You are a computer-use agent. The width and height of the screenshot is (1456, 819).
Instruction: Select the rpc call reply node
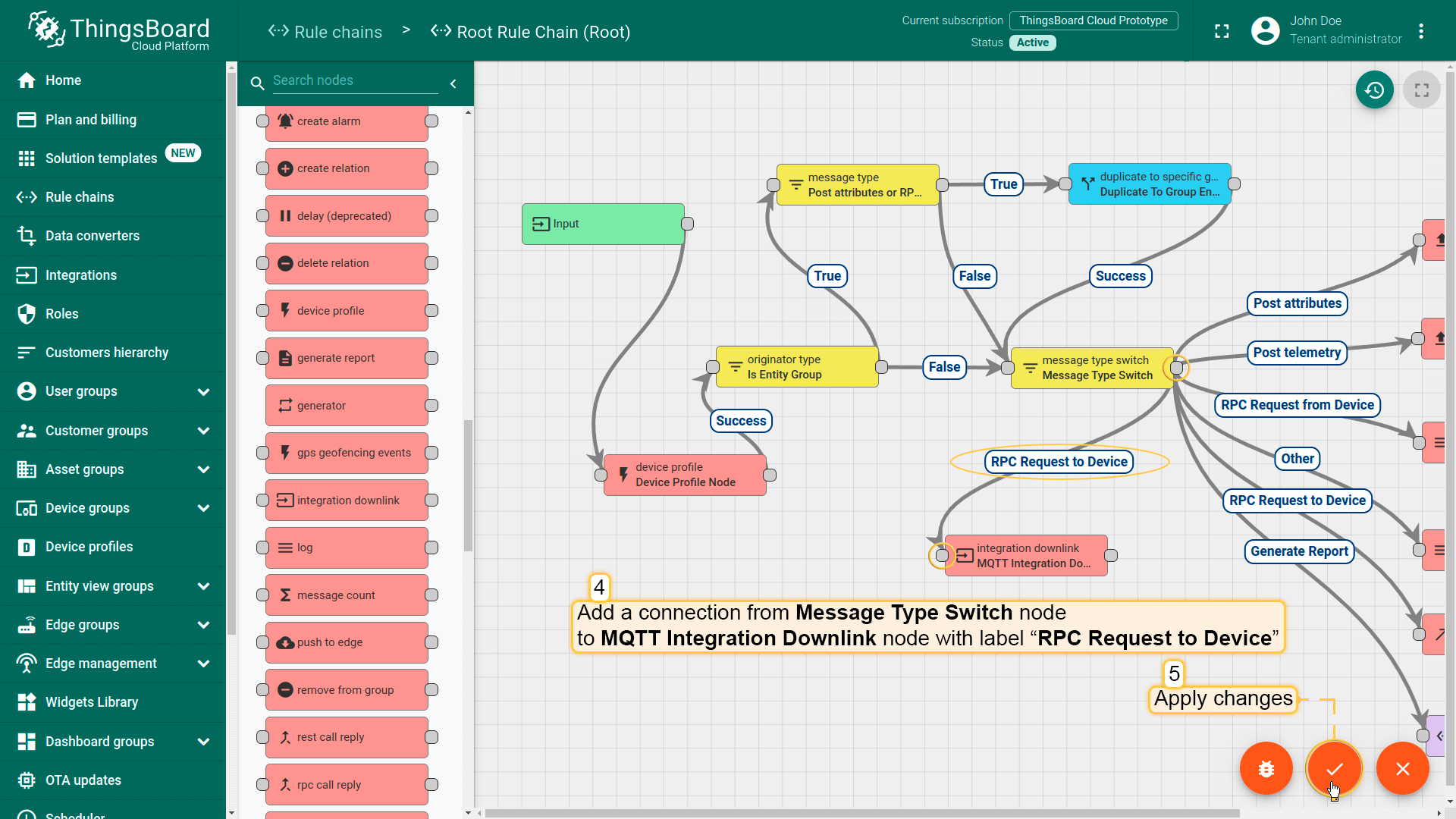pyautogui.click(x=347, y=785)
